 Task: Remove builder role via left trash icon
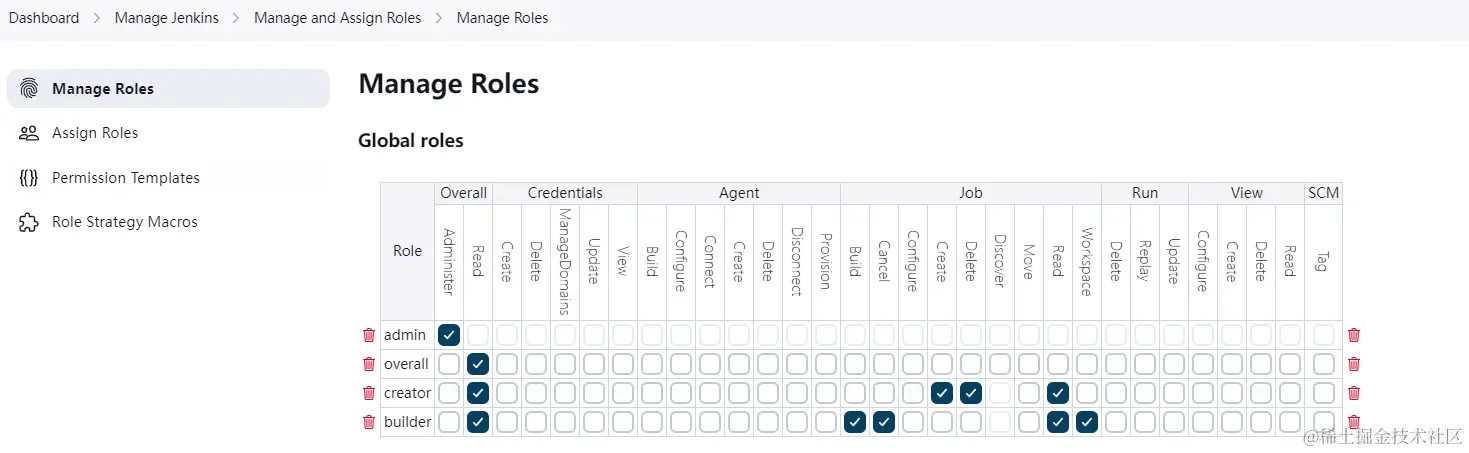pyautogui.click(x=369, y=422)
